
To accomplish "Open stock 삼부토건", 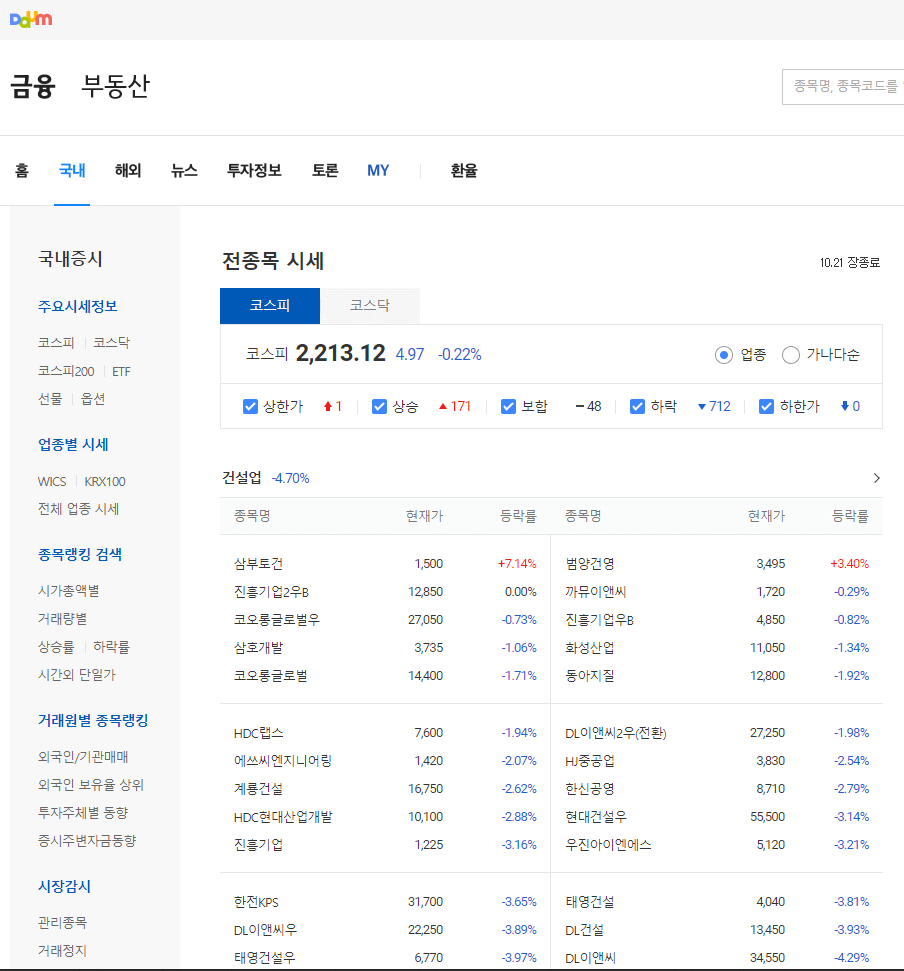I will coord(258,564).
